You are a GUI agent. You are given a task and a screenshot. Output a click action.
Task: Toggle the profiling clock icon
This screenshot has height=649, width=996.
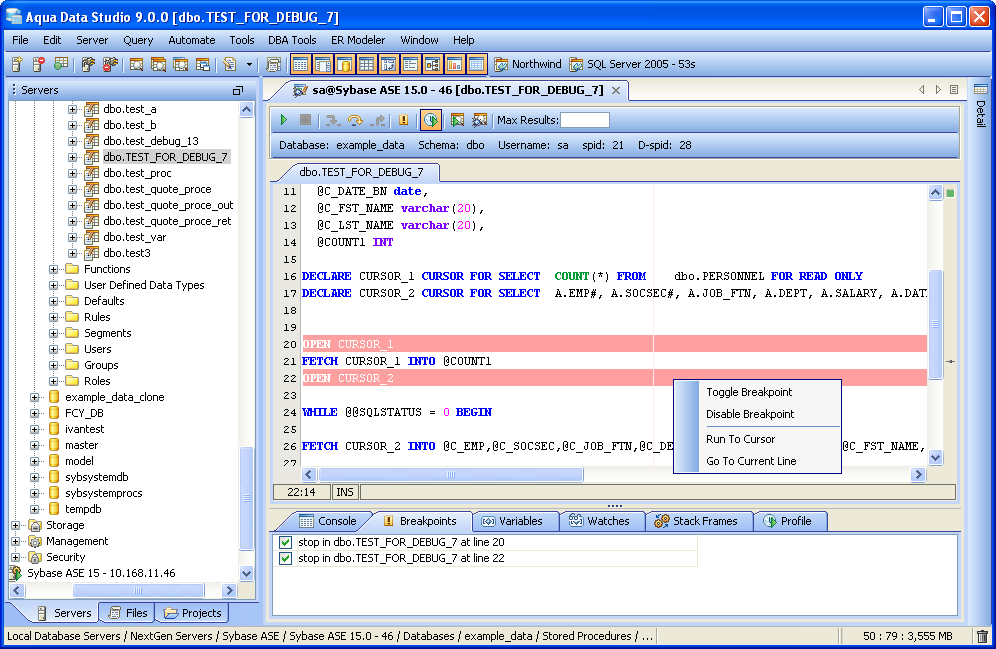[x=431, y=120]
